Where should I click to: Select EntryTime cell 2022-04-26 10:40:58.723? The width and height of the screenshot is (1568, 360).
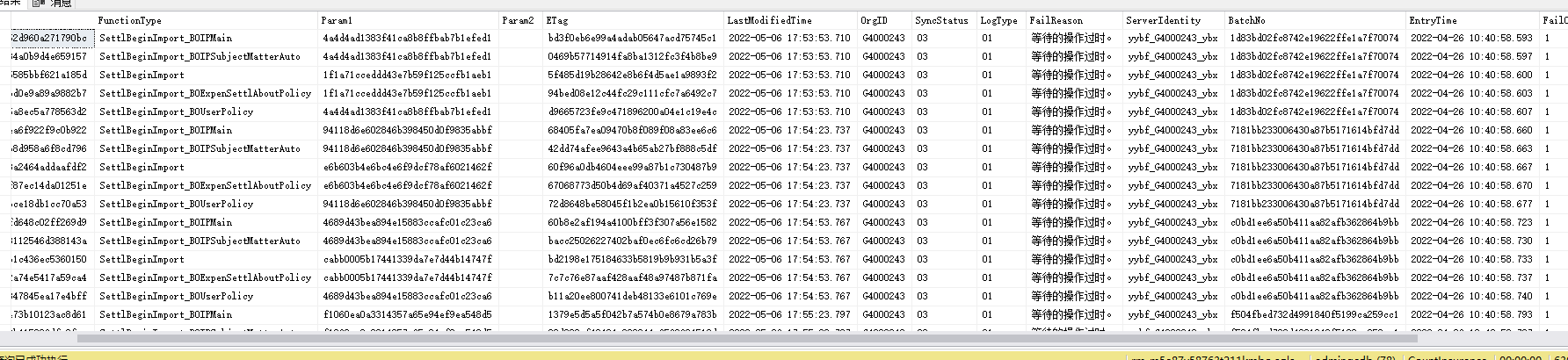point(1471,223)
